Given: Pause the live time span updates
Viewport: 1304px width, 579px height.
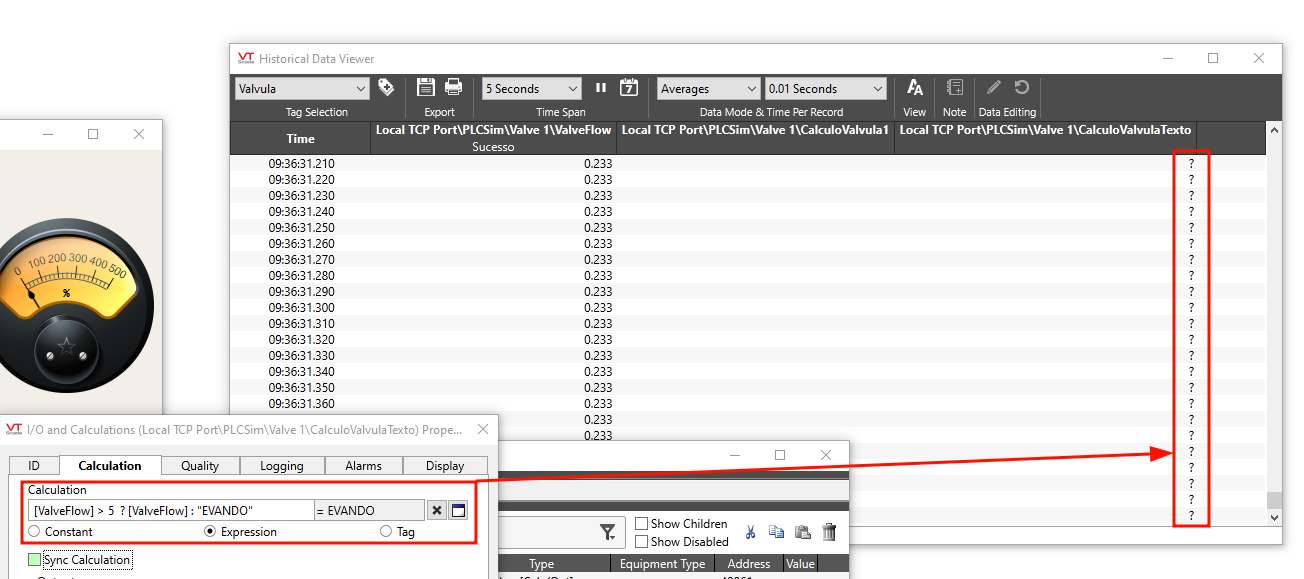Looking at the screenshot, I should tap(601, 88).
